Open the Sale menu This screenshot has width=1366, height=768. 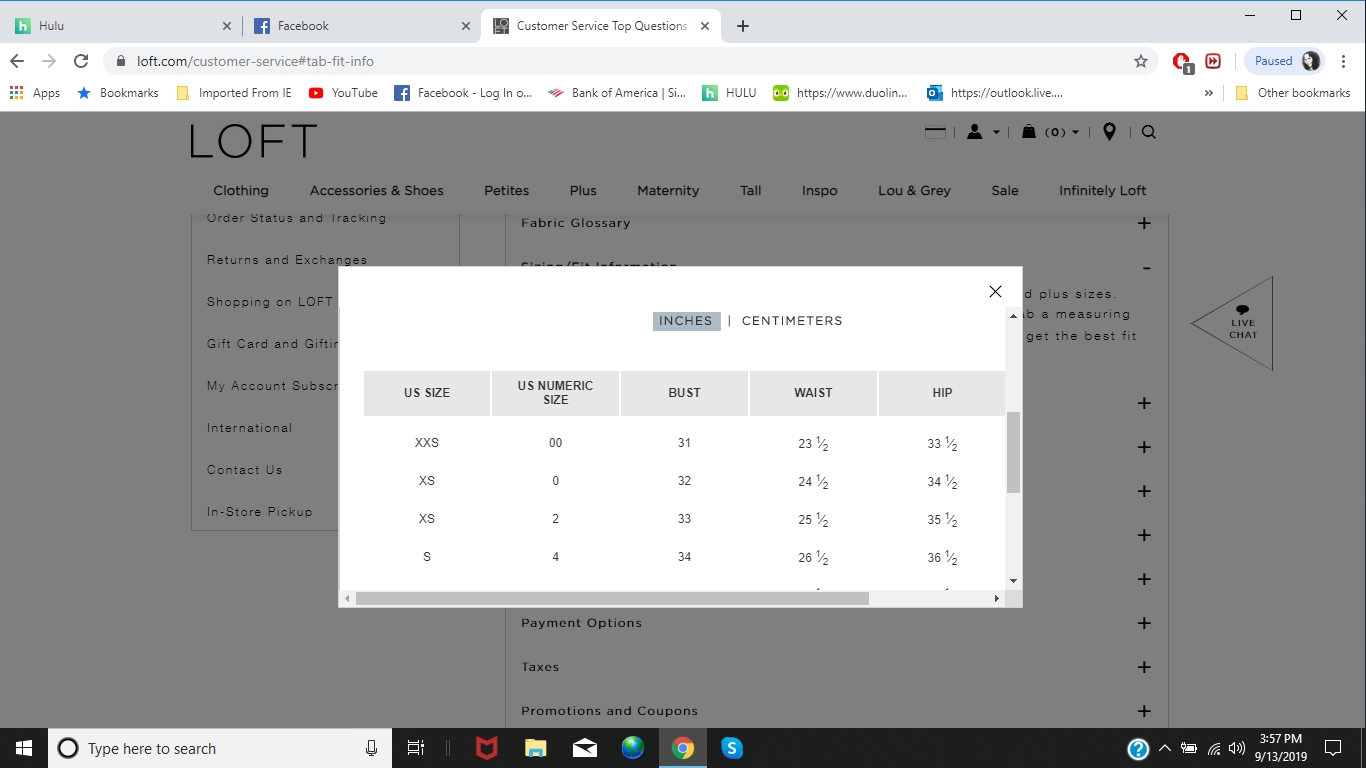point(1005,190)
